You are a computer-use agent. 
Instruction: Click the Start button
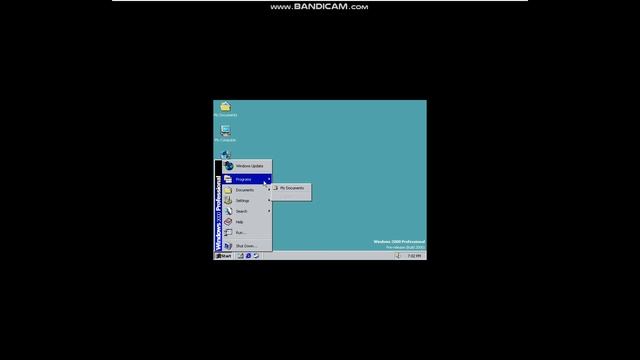(x=224, y=256)
